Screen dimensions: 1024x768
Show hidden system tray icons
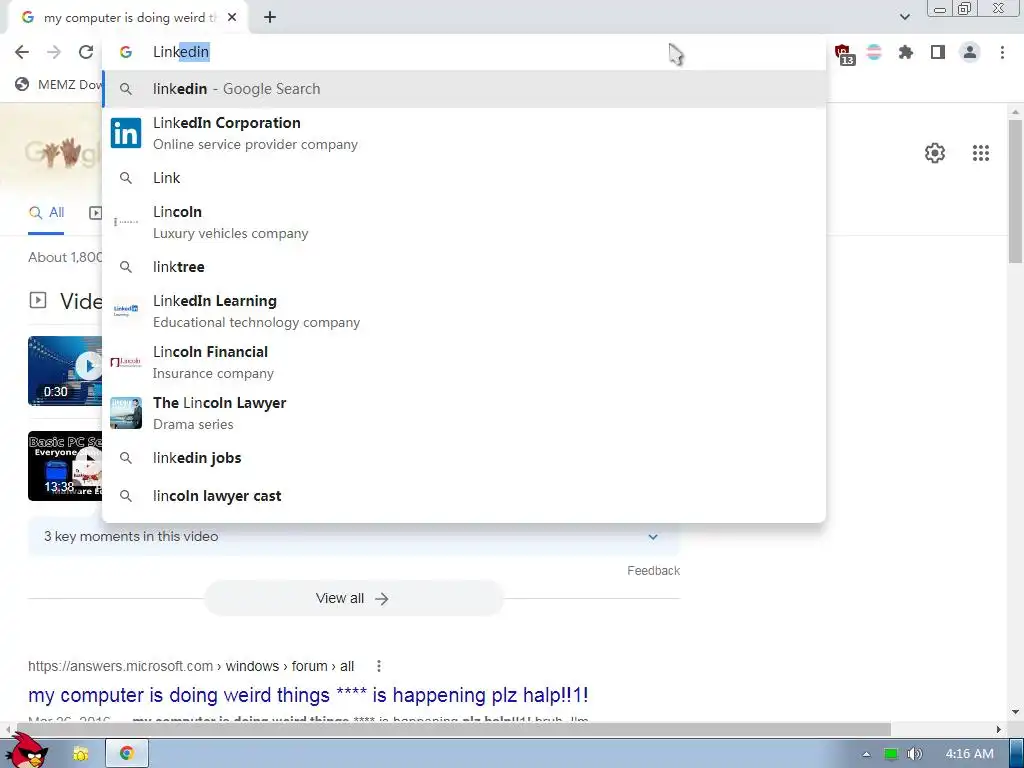[866, 754]
